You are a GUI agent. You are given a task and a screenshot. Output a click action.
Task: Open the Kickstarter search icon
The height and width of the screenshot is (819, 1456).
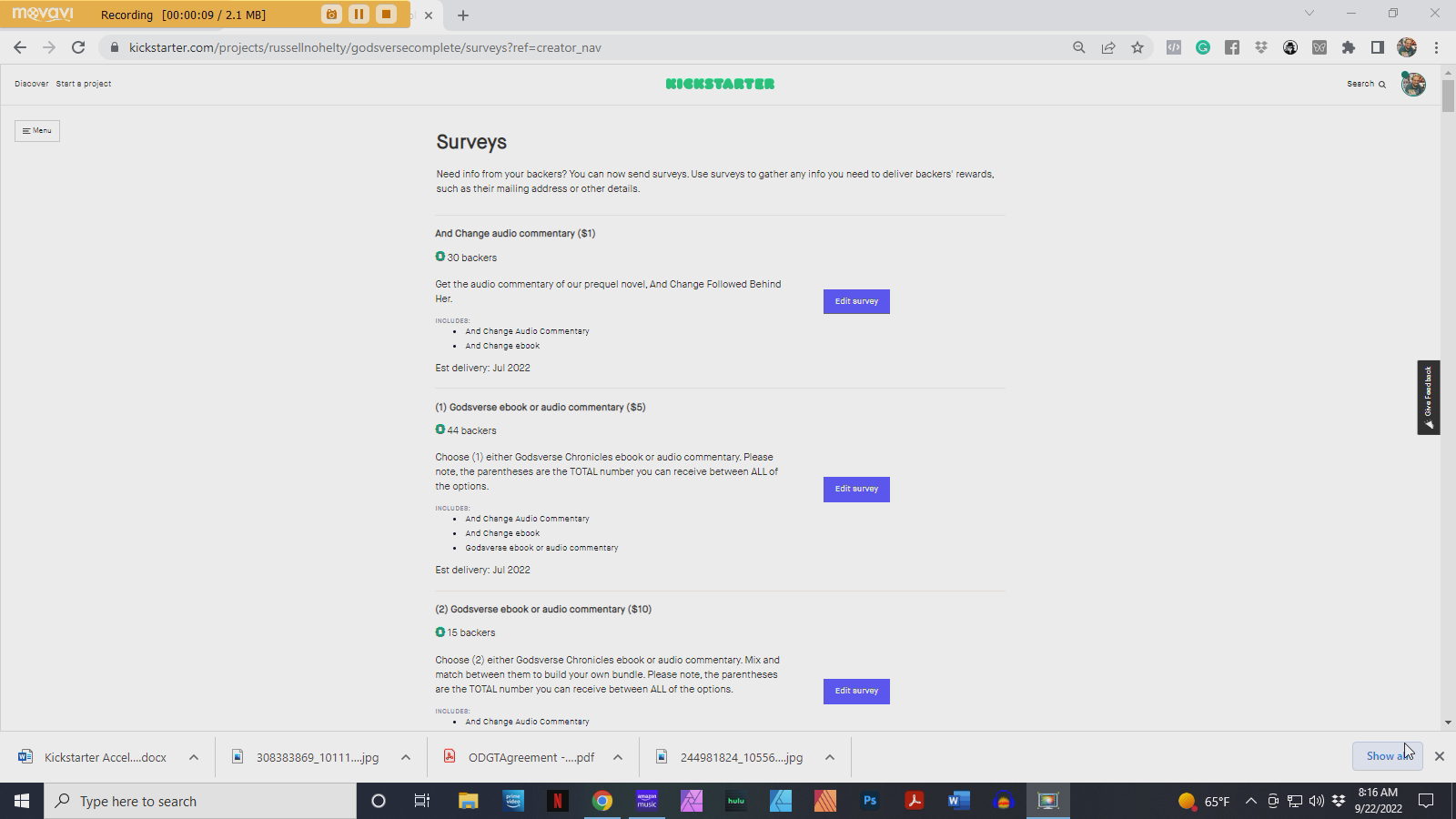point(1384,84)
